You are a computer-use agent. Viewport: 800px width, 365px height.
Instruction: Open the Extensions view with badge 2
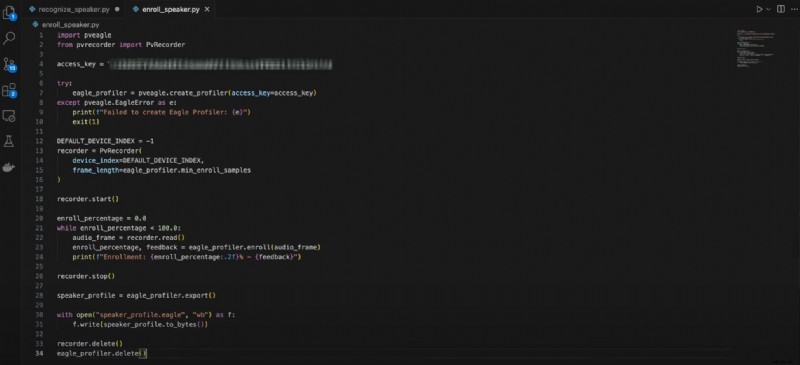[x=9, y=90]
